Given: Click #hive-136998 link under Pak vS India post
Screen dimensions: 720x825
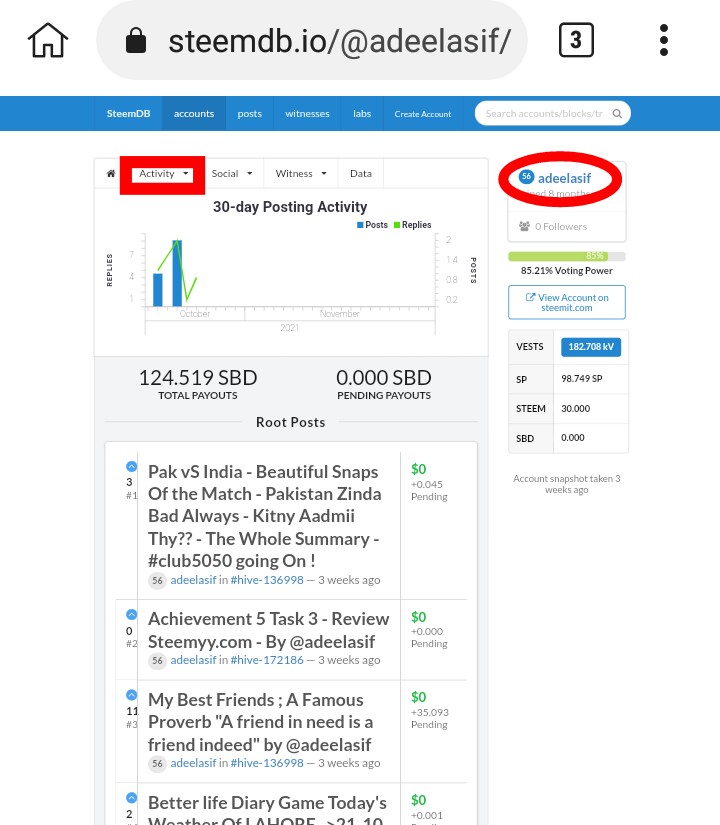Looking at the screenshot, I should [x=267, y=580].
